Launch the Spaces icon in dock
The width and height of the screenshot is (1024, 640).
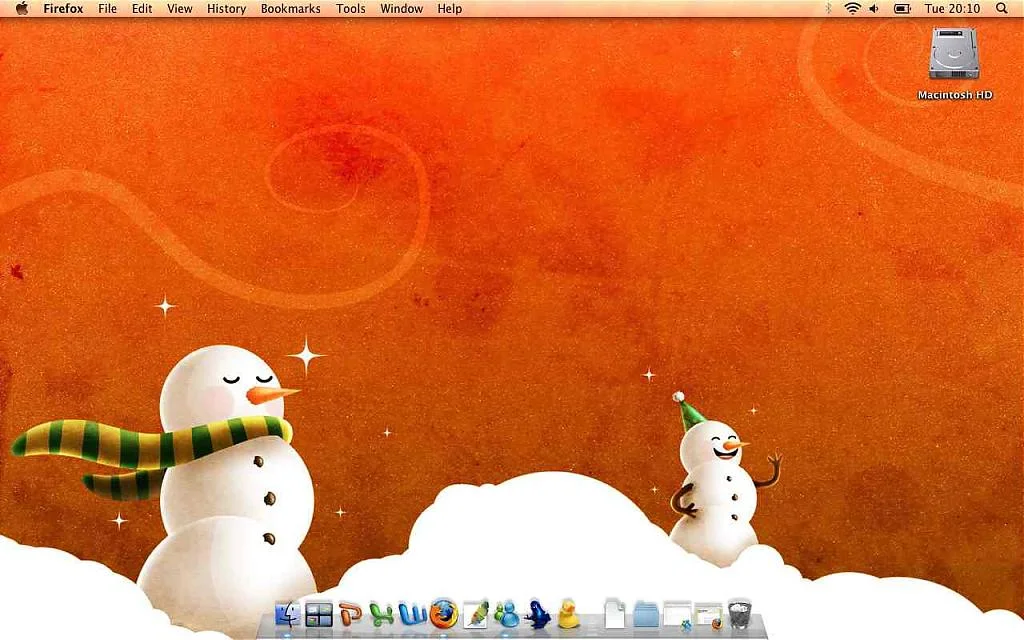click(319, 614)
